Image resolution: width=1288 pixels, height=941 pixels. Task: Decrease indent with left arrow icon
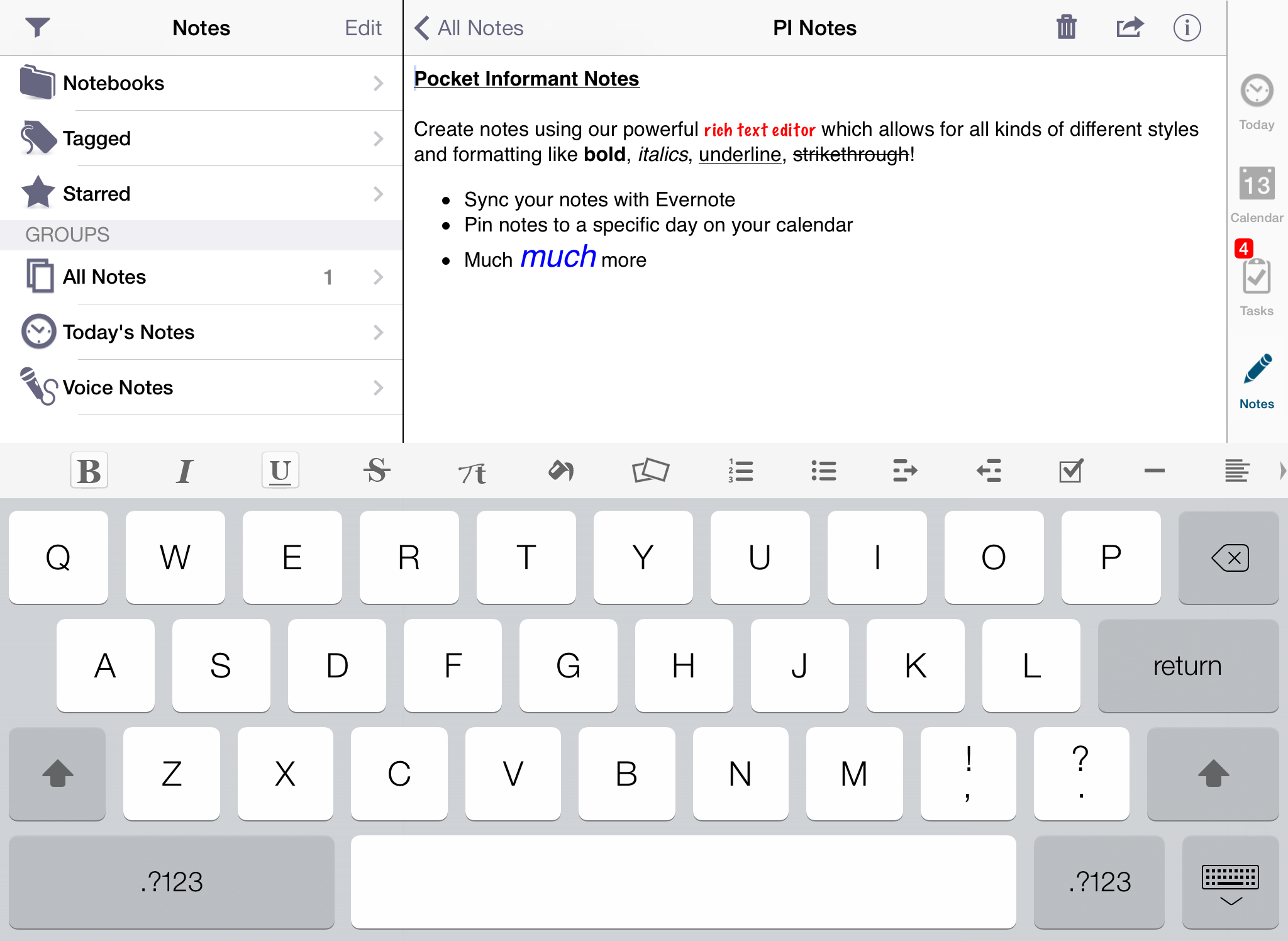point(988,470)
